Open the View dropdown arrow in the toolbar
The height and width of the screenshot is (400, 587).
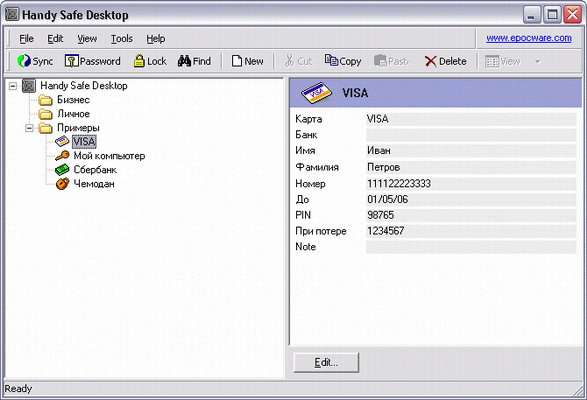[x=538, y=61]
